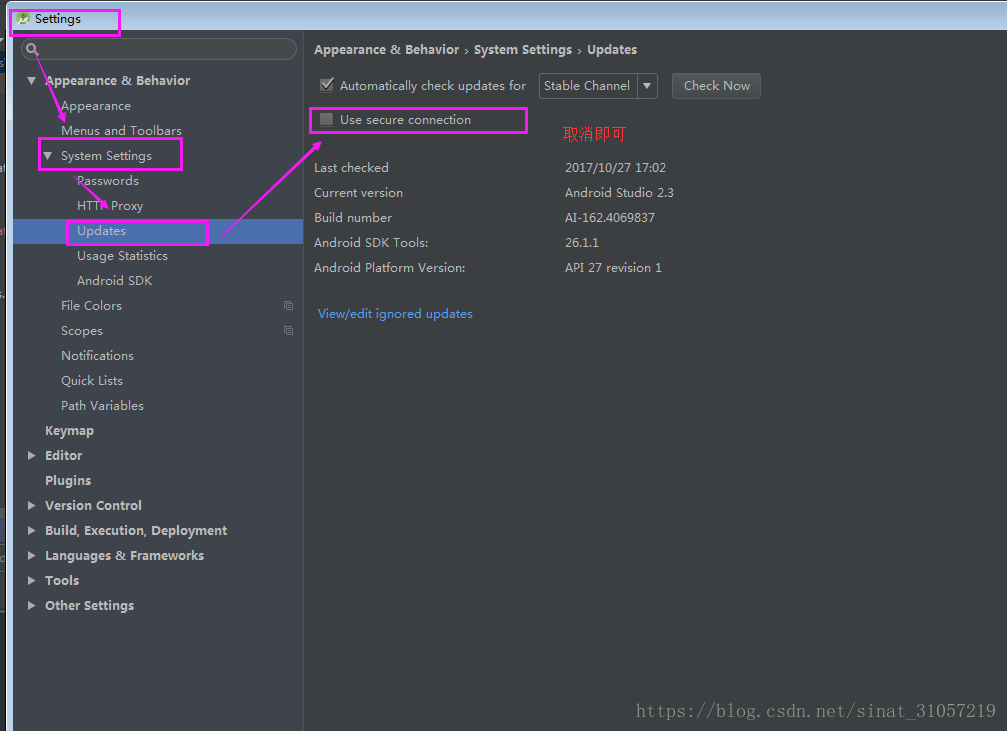Select Appearance in the settings tree
Screen dimensions: 1007x731
(x=96, y=106)
